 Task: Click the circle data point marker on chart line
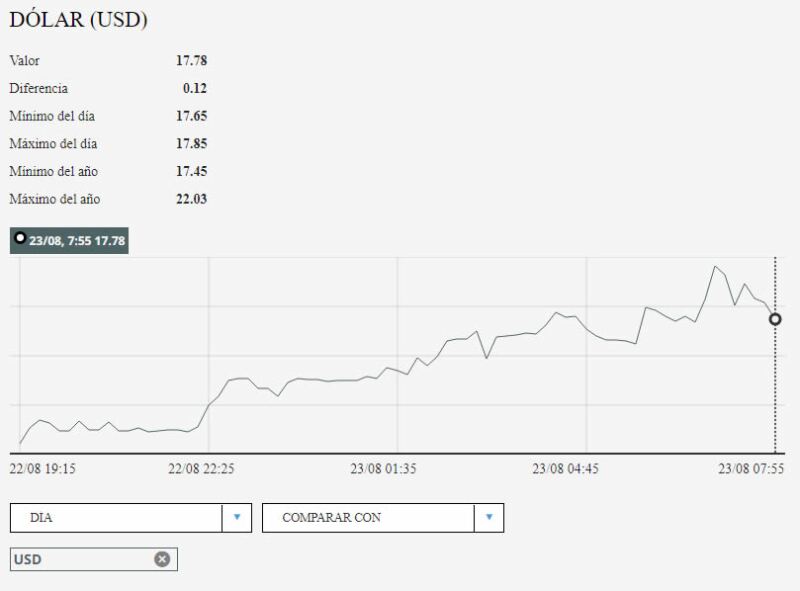[775, 319]
